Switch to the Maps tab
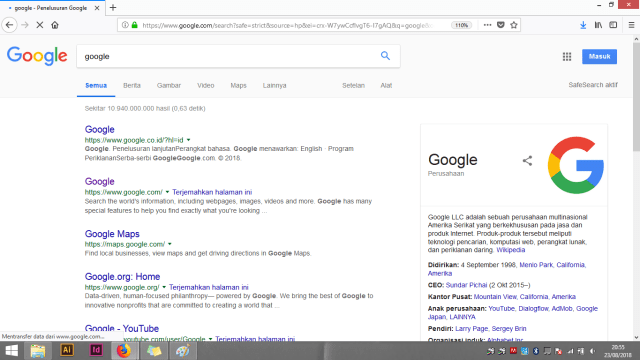 click(238, 85)
